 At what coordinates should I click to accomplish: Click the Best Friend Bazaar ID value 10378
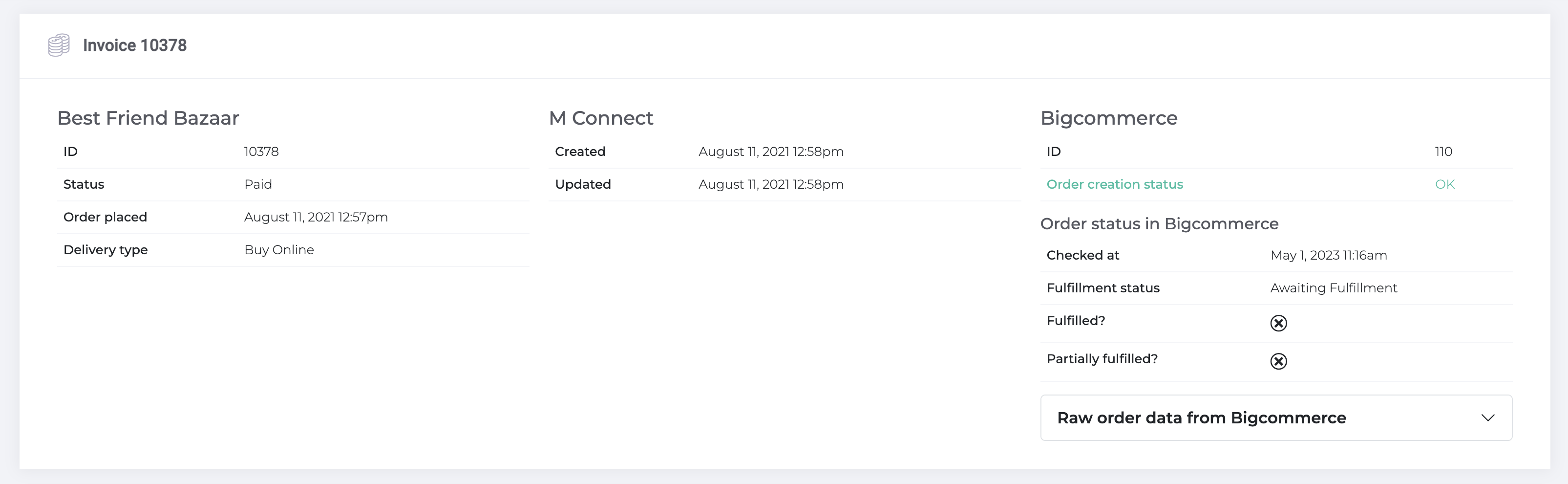pyautogui.click(x=261, y=151)
